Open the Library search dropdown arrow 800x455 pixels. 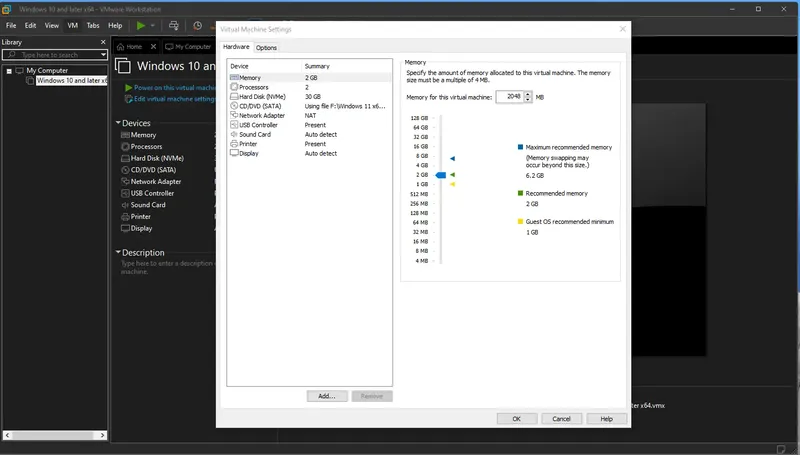[103, 55]
